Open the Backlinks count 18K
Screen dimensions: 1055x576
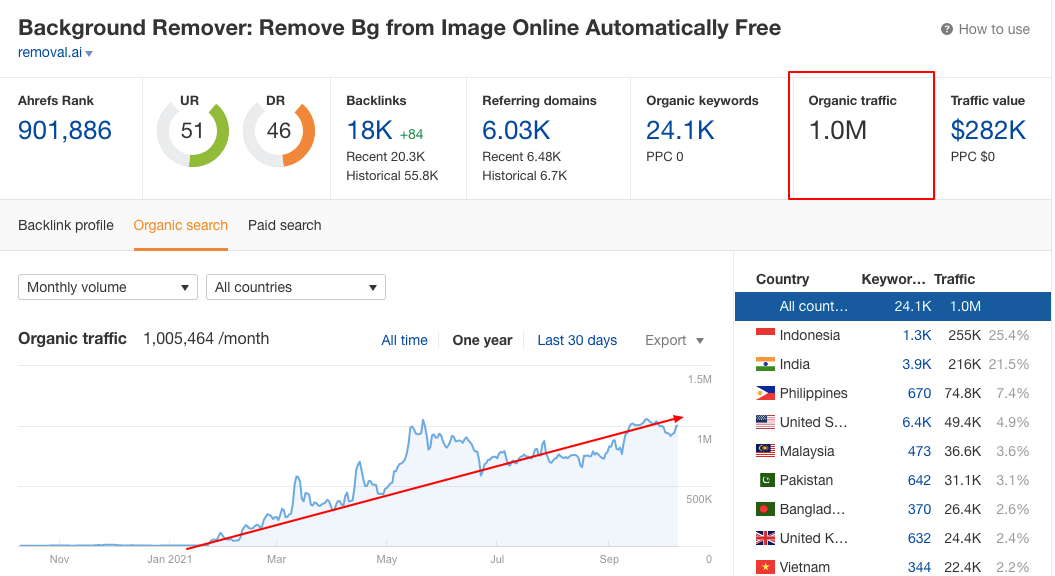click(x=369, y=131)
